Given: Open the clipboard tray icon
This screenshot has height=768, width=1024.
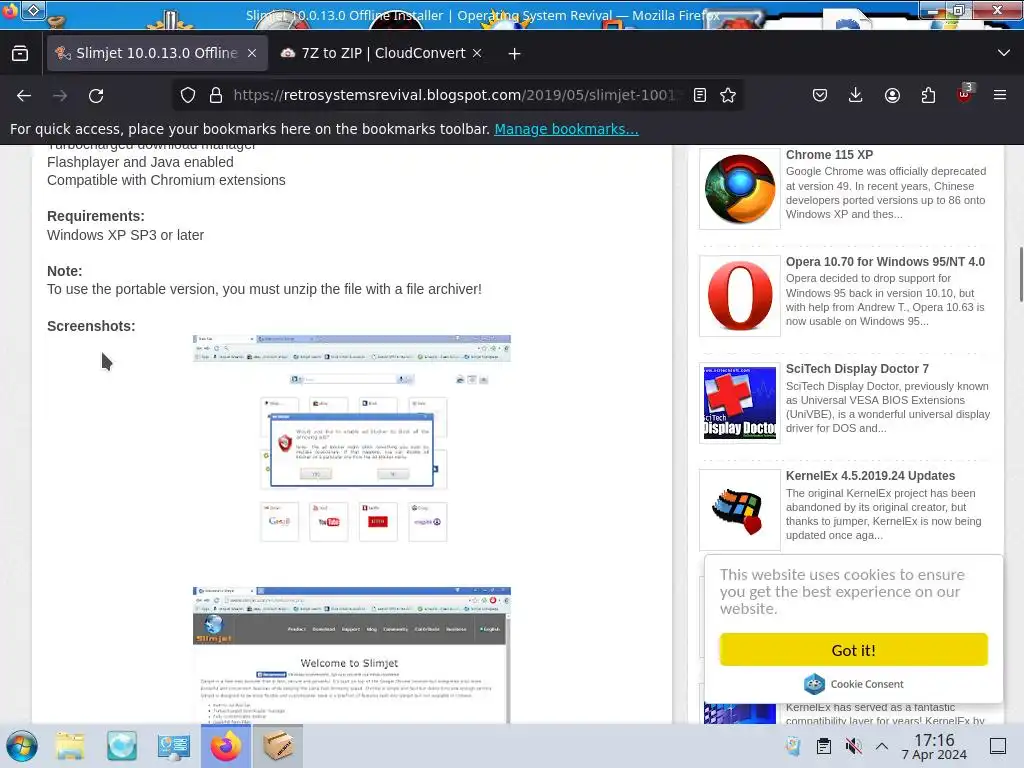Looking at the screenshot, I should tap(824, 746).
